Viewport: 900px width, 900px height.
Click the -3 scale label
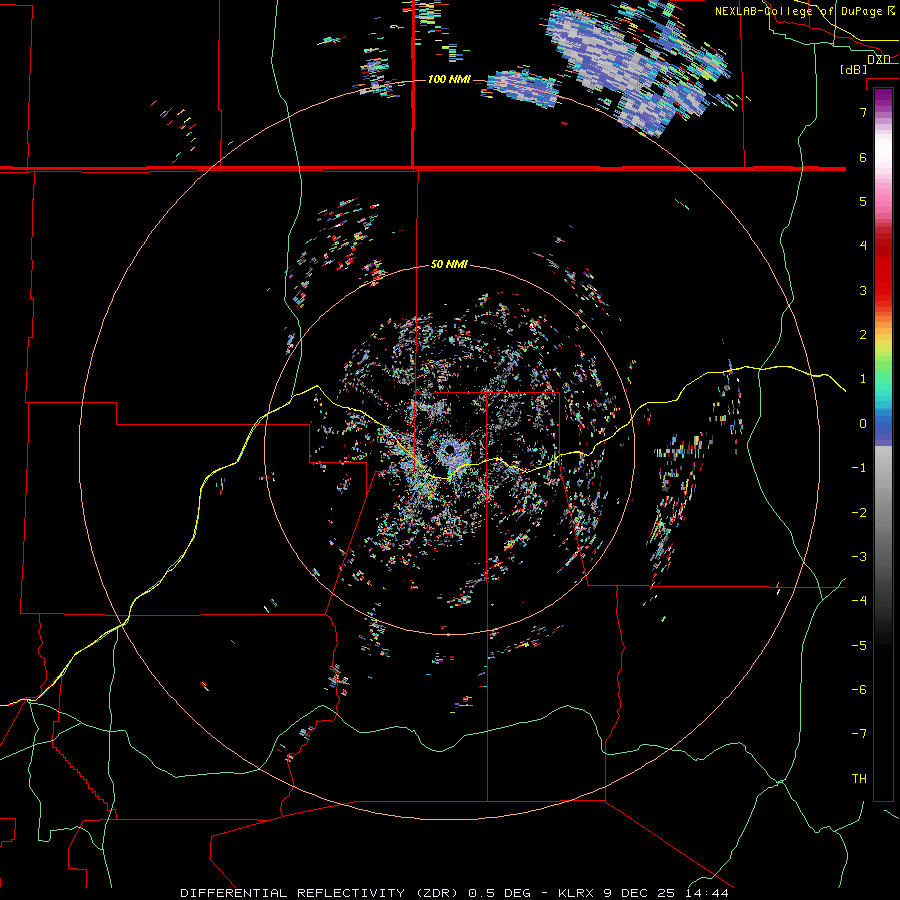859,557
